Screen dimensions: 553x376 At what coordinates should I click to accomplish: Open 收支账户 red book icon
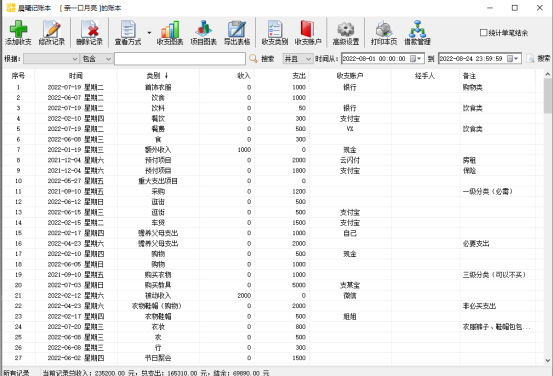(308, 29)
